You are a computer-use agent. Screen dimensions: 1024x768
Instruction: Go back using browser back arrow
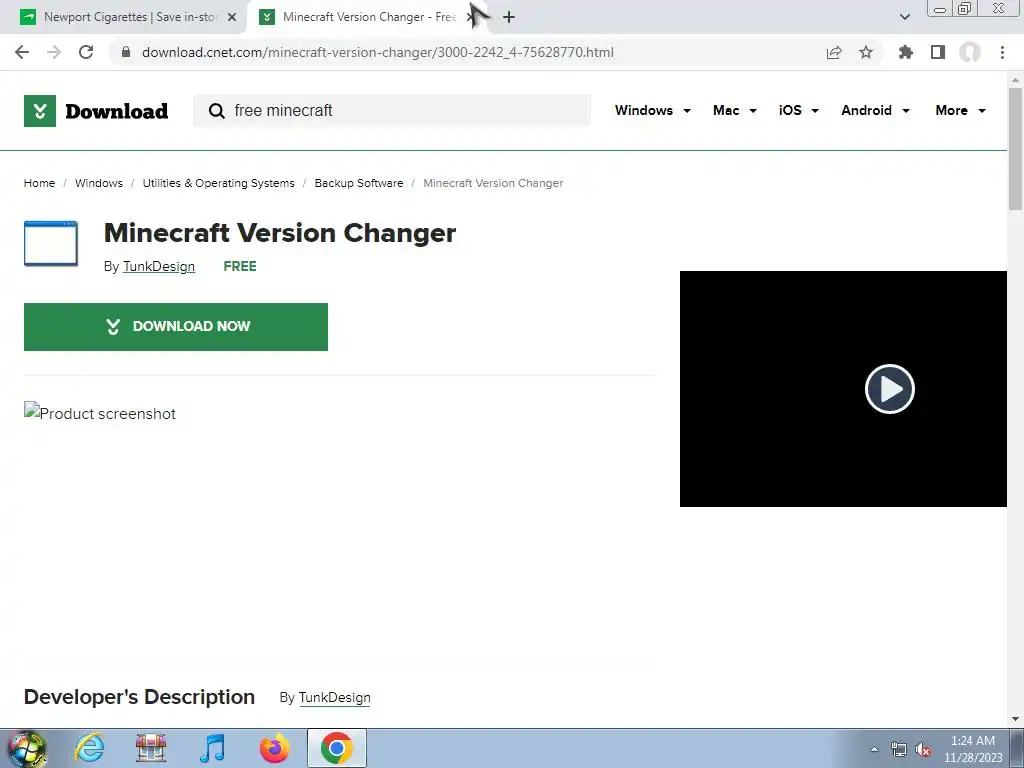22,52
